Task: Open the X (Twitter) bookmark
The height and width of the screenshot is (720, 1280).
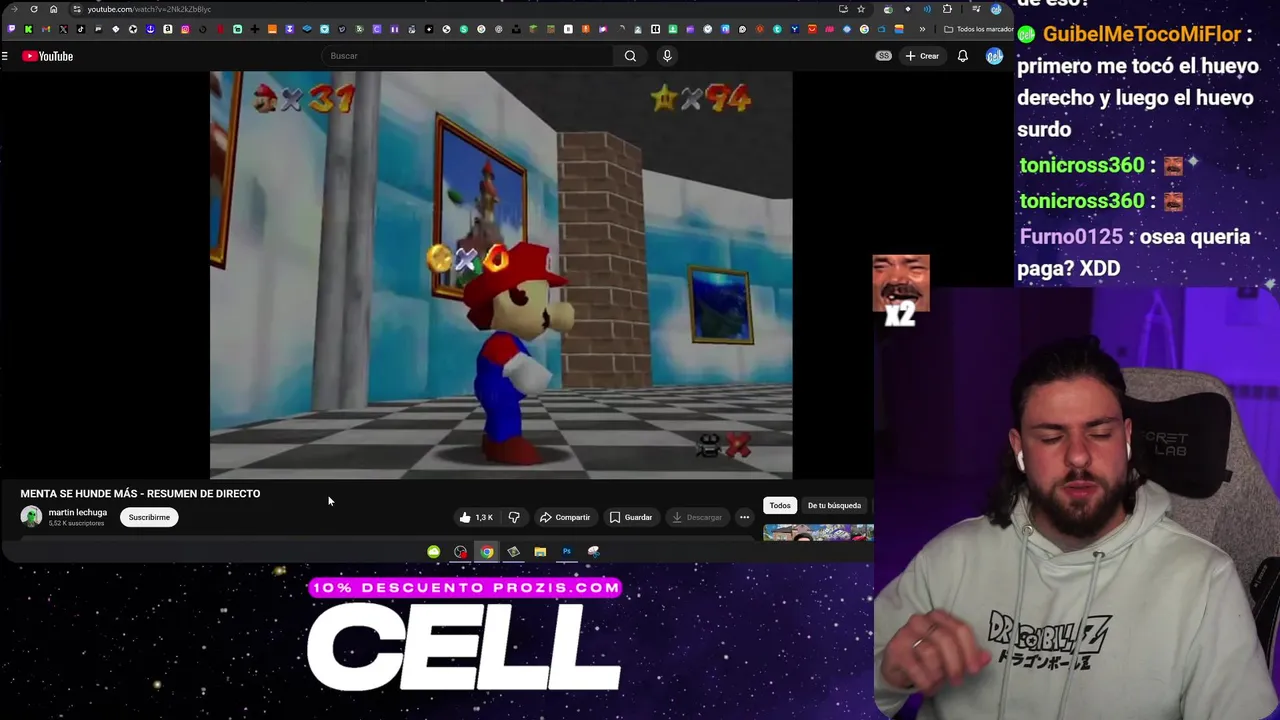Action: 63,29
